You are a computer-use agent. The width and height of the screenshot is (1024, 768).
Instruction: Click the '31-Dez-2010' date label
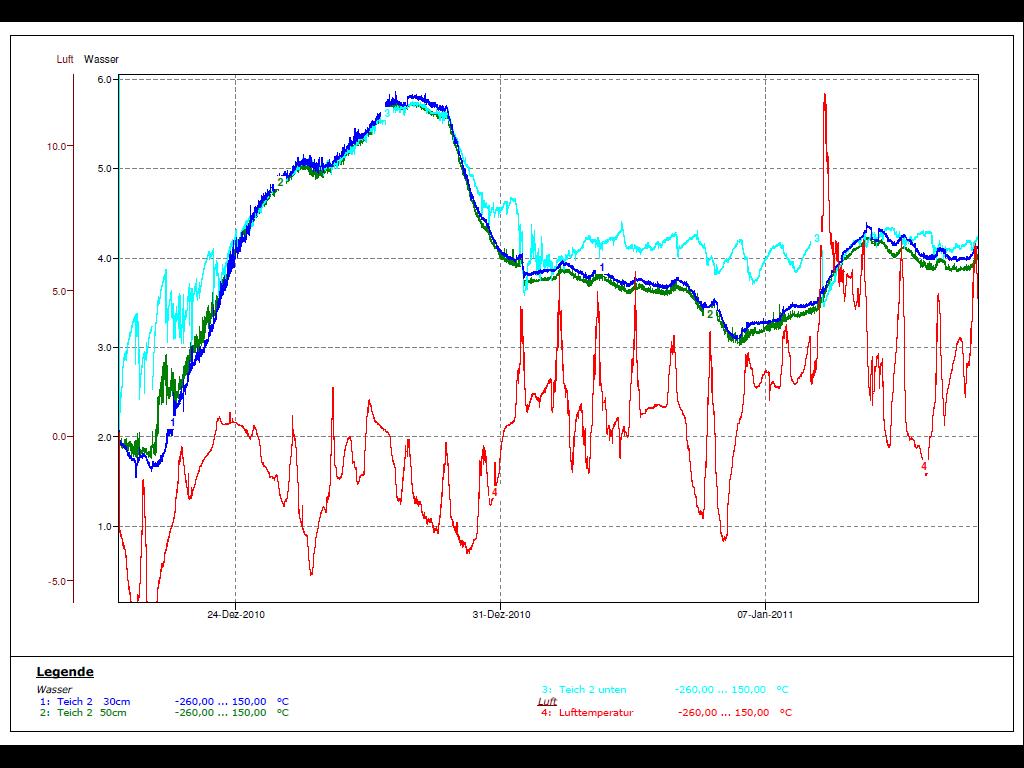(x=501, y=615)
